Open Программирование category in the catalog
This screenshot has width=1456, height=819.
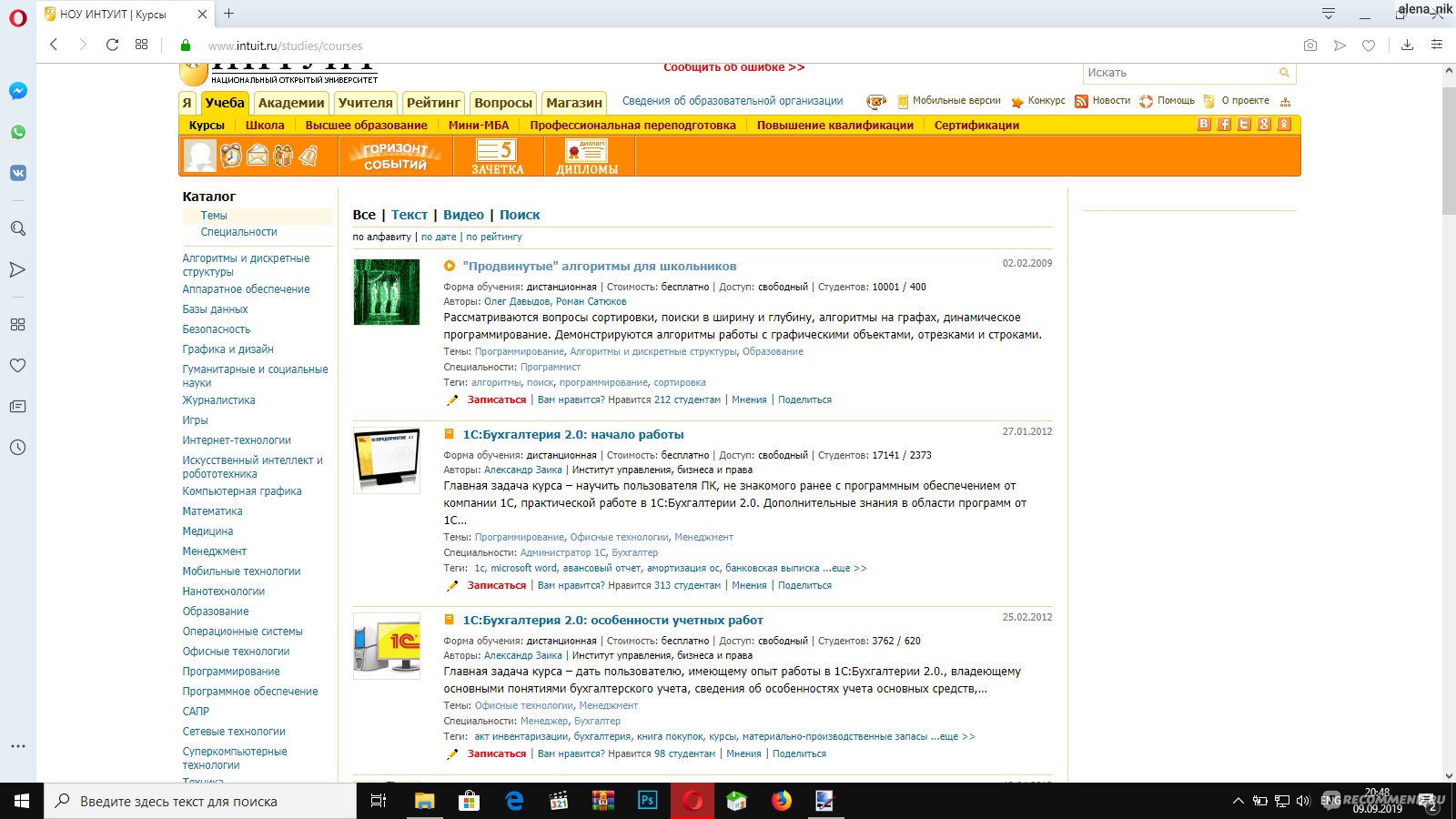231,672
